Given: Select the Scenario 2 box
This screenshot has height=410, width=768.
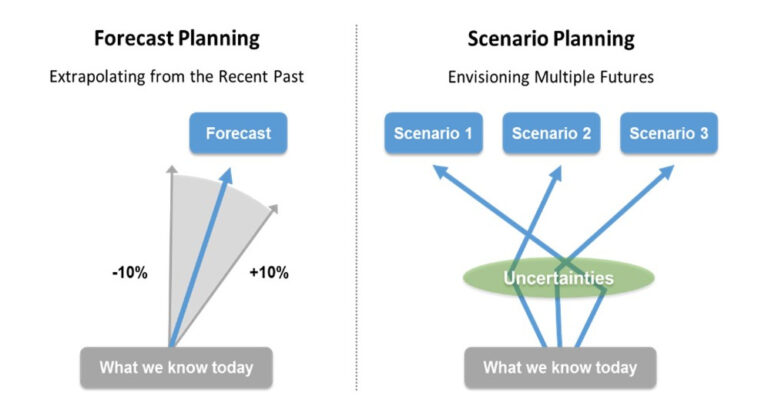Looking at the screenshot, I should tap(552, 133).
